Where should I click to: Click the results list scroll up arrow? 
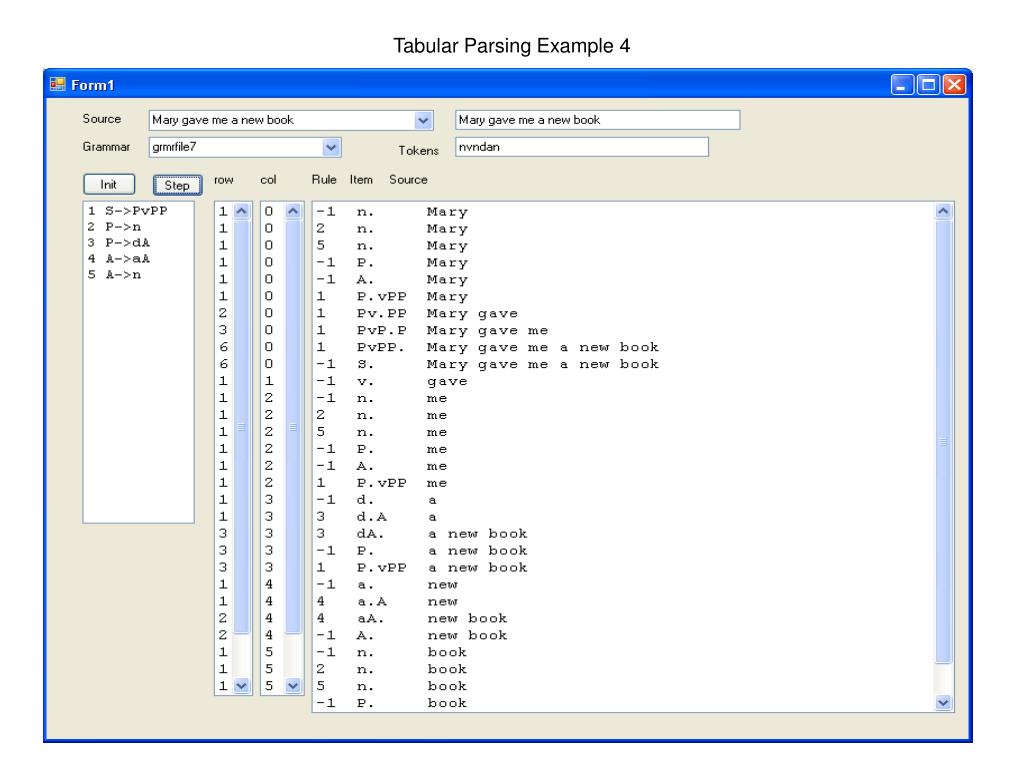click(943, 211)
